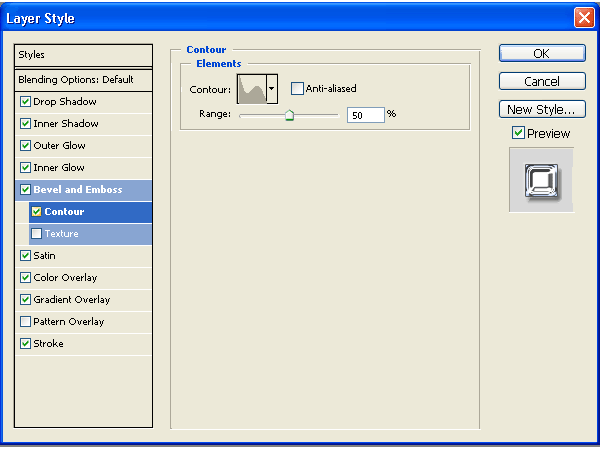
Task: Select Blending Options: Default
Action: point(75,79)
